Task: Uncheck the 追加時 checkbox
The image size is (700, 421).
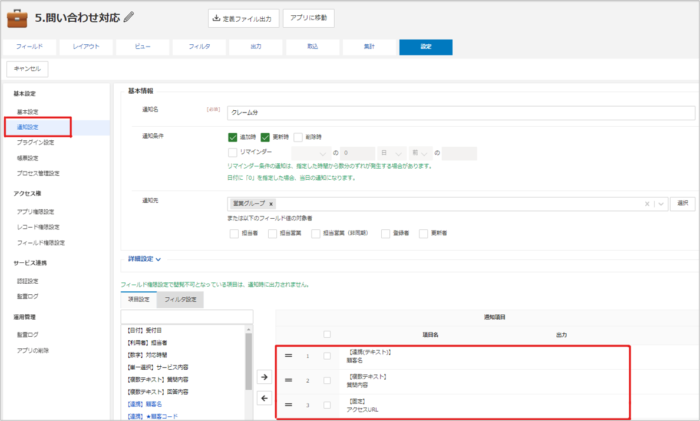Action: 233,137
